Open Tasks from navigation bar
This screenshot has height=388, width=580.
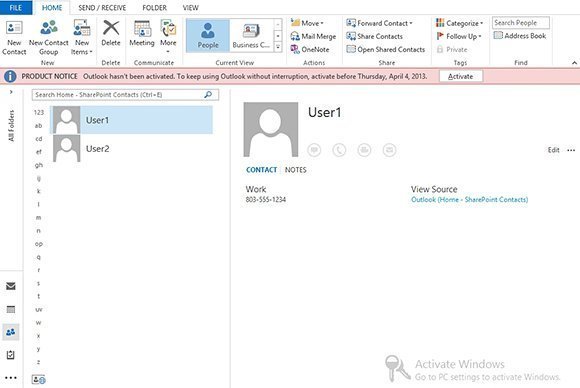pyautogui.click(x=11, y=355)
